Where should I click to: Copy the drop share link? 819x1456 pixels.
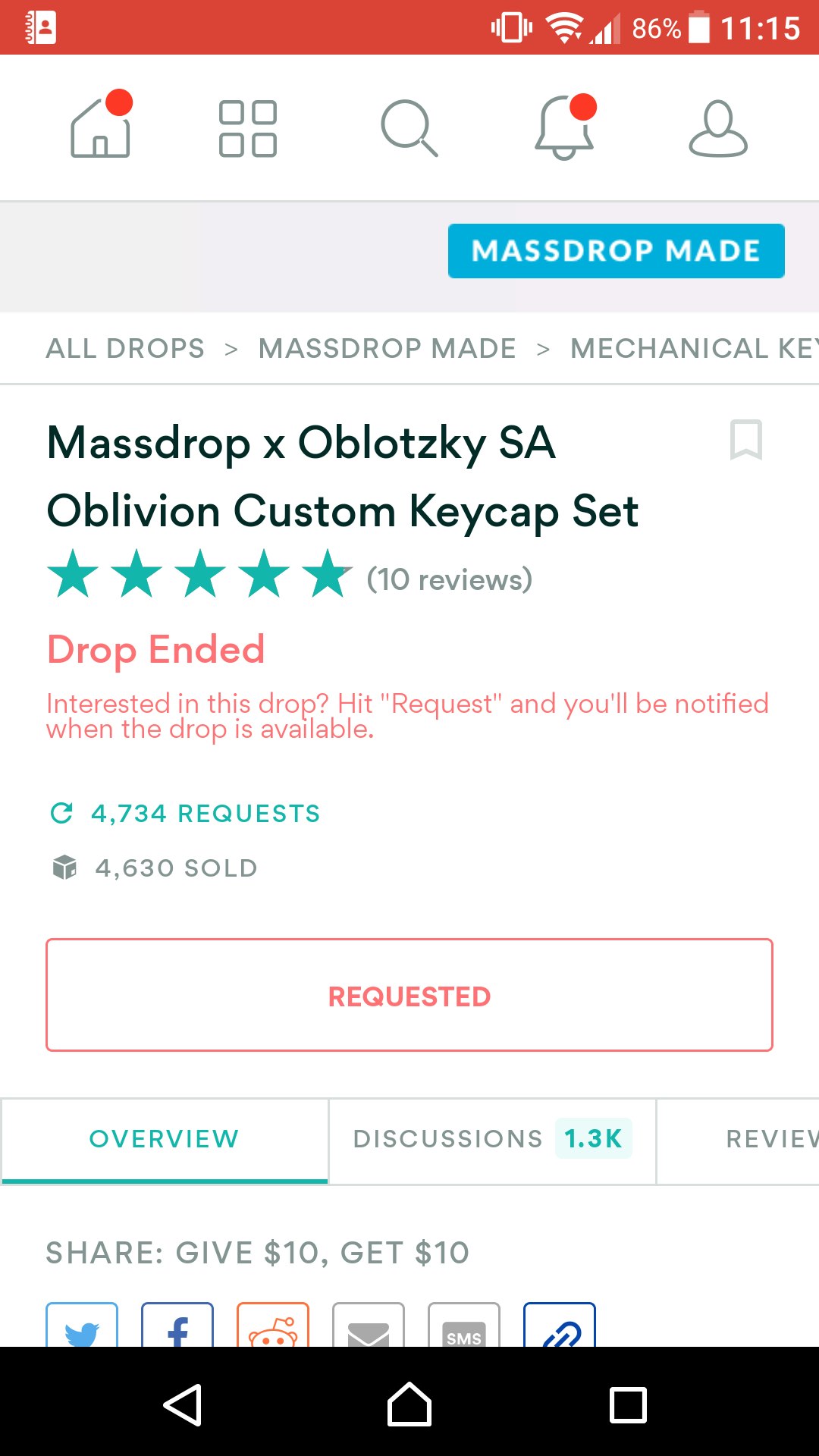(560, 1326)
